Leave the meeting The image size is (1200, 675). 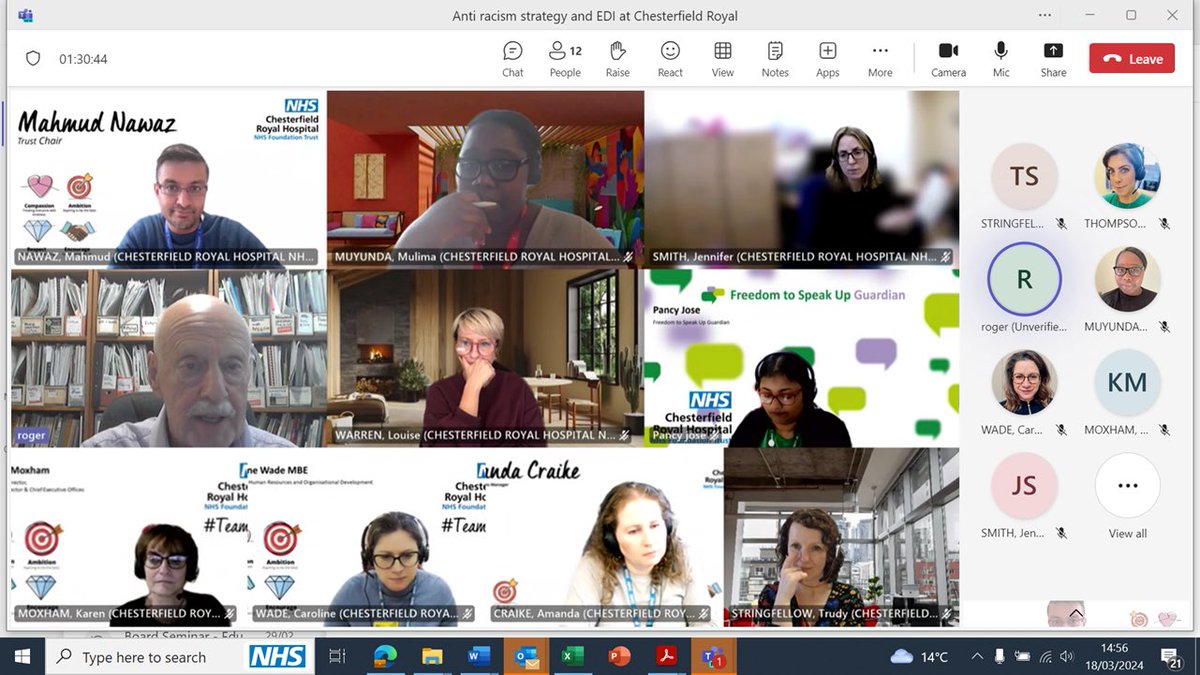pyautogui.click(x=1132, y=59)
